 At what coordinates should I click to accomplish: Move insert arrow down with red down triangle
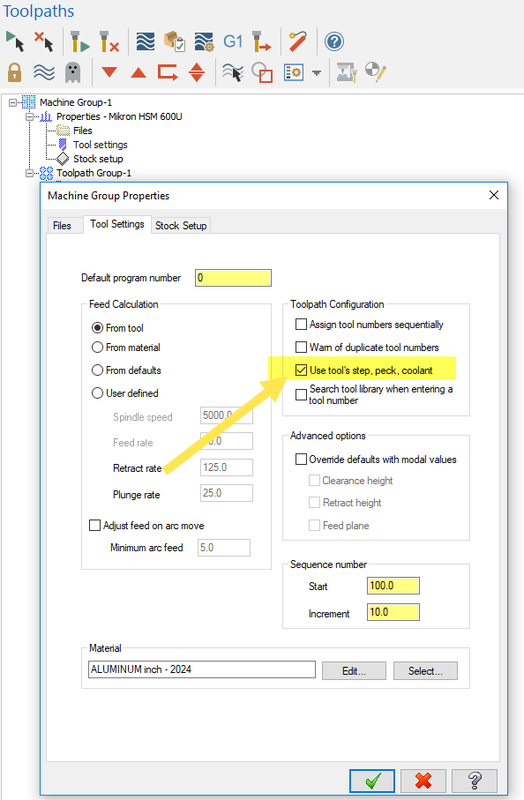(x=109, y=72)
